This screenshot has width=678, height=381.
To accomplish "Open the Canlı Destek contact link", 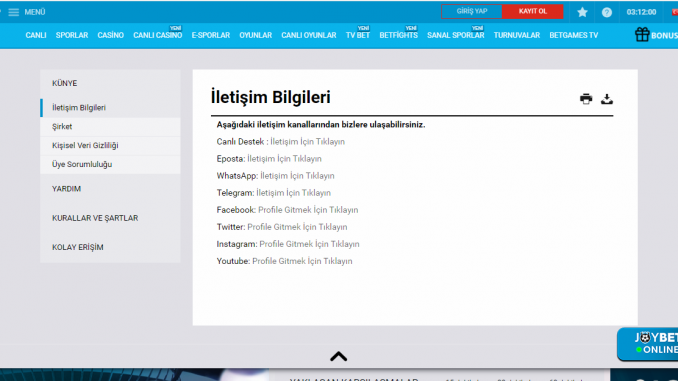I will point(307,142).
